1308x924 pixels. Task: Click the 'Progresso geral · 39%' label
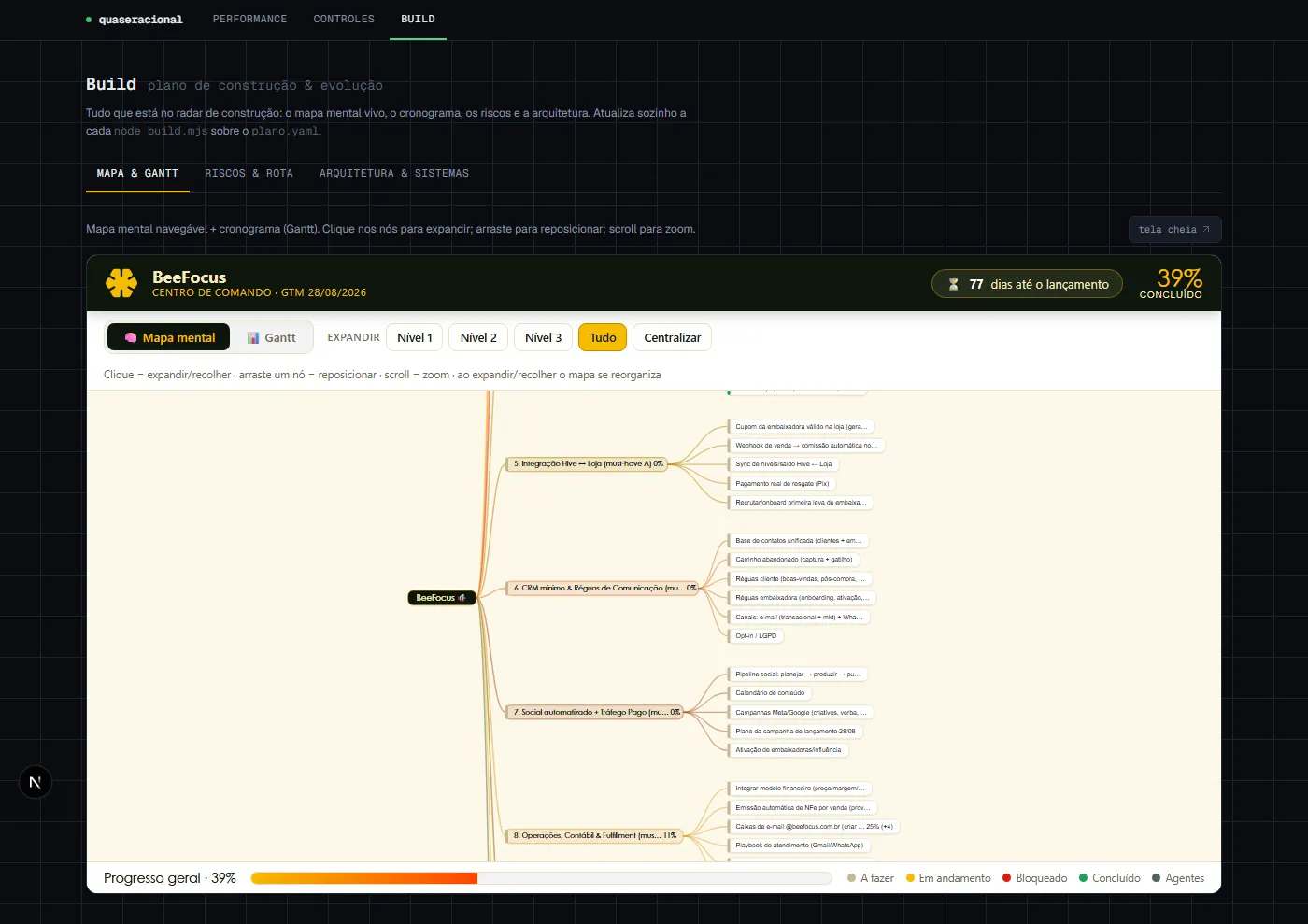[169, 878]
